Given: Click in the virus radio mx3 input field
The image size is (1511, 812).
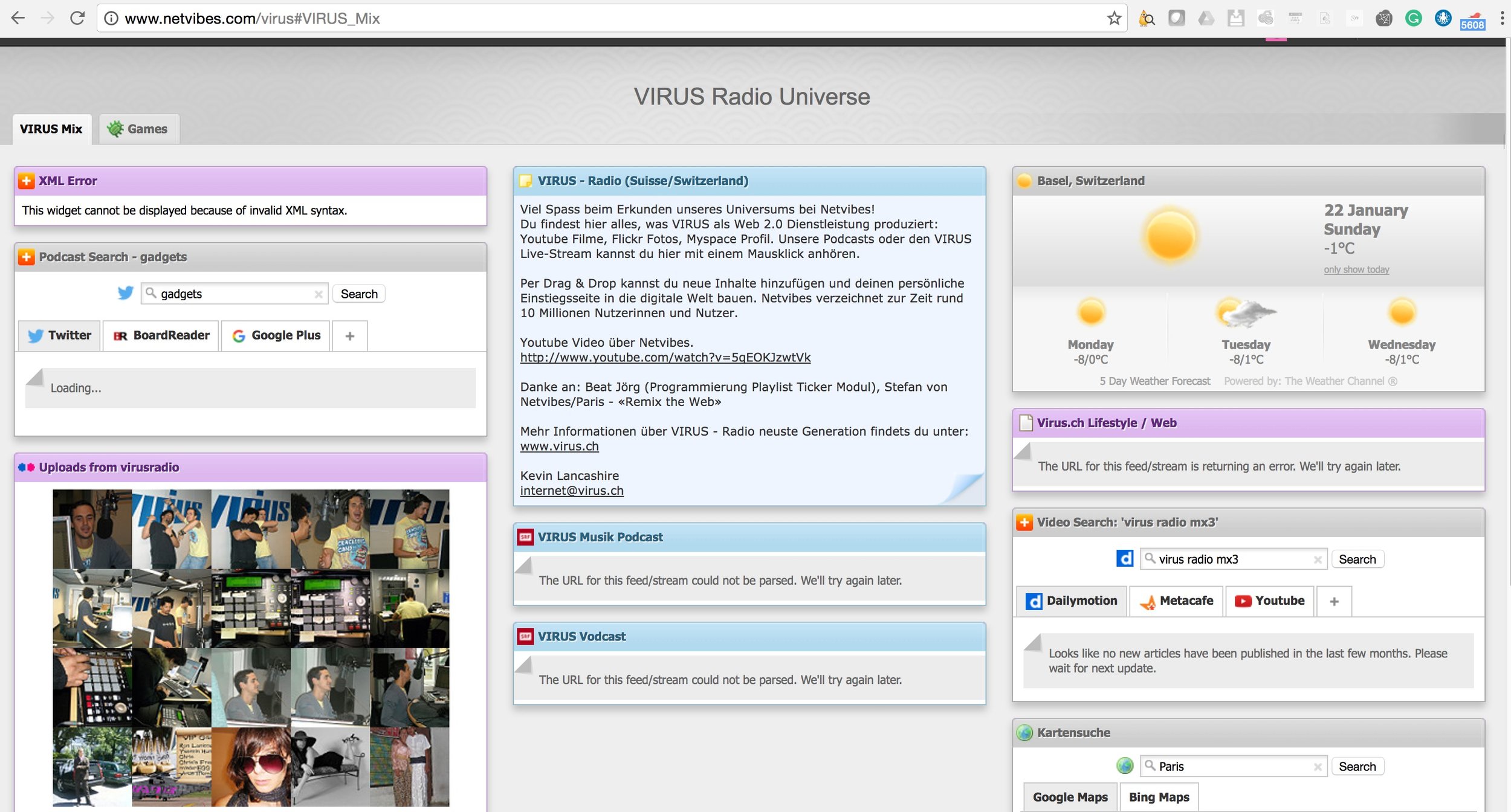Looking at the screenshot, I should click(1233, 559).
